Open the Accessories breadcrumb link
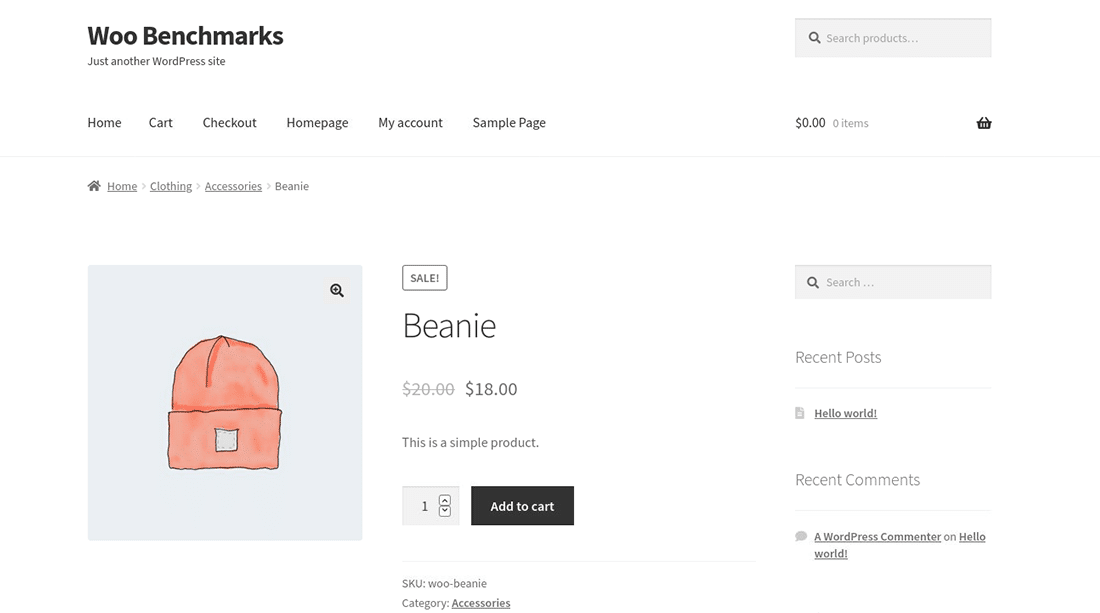 tap(233, 186)
